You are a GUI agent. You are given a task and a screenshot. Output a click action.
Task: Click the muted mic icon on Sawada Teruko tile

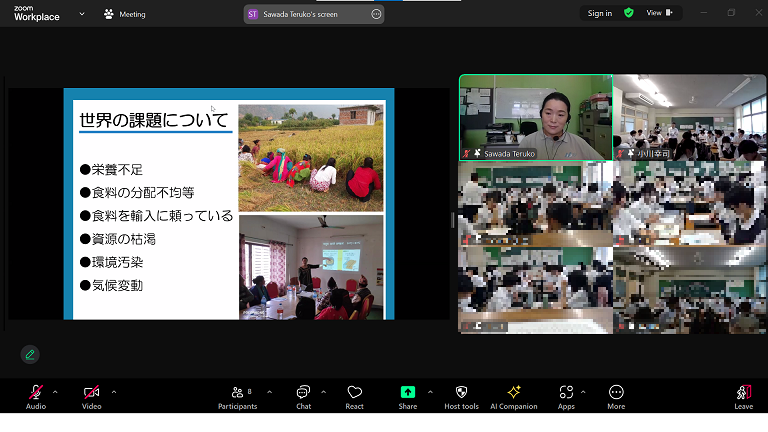(466, 154)
